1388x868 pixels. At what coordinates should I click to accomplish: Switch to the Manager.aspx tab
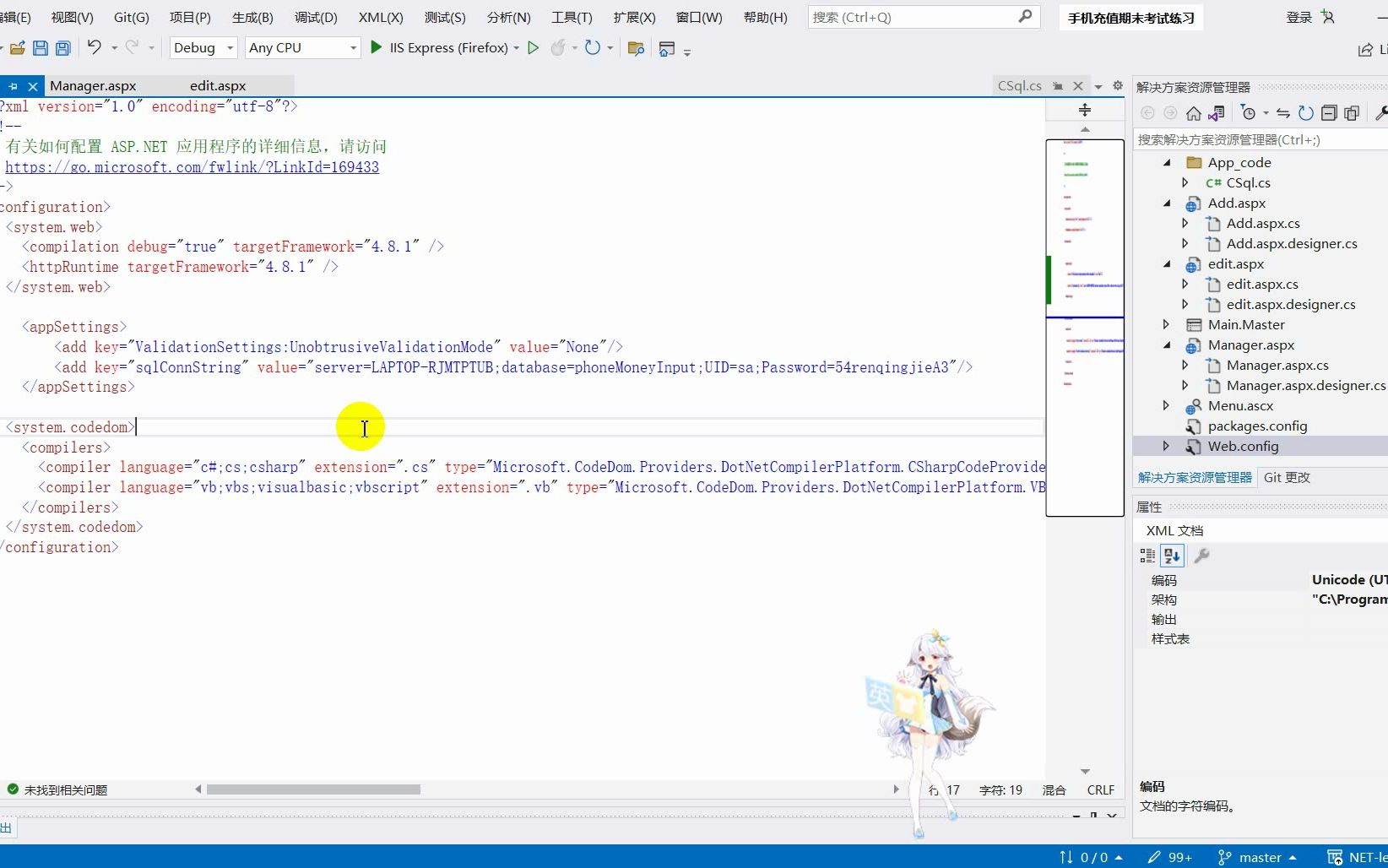pos(93,85)
